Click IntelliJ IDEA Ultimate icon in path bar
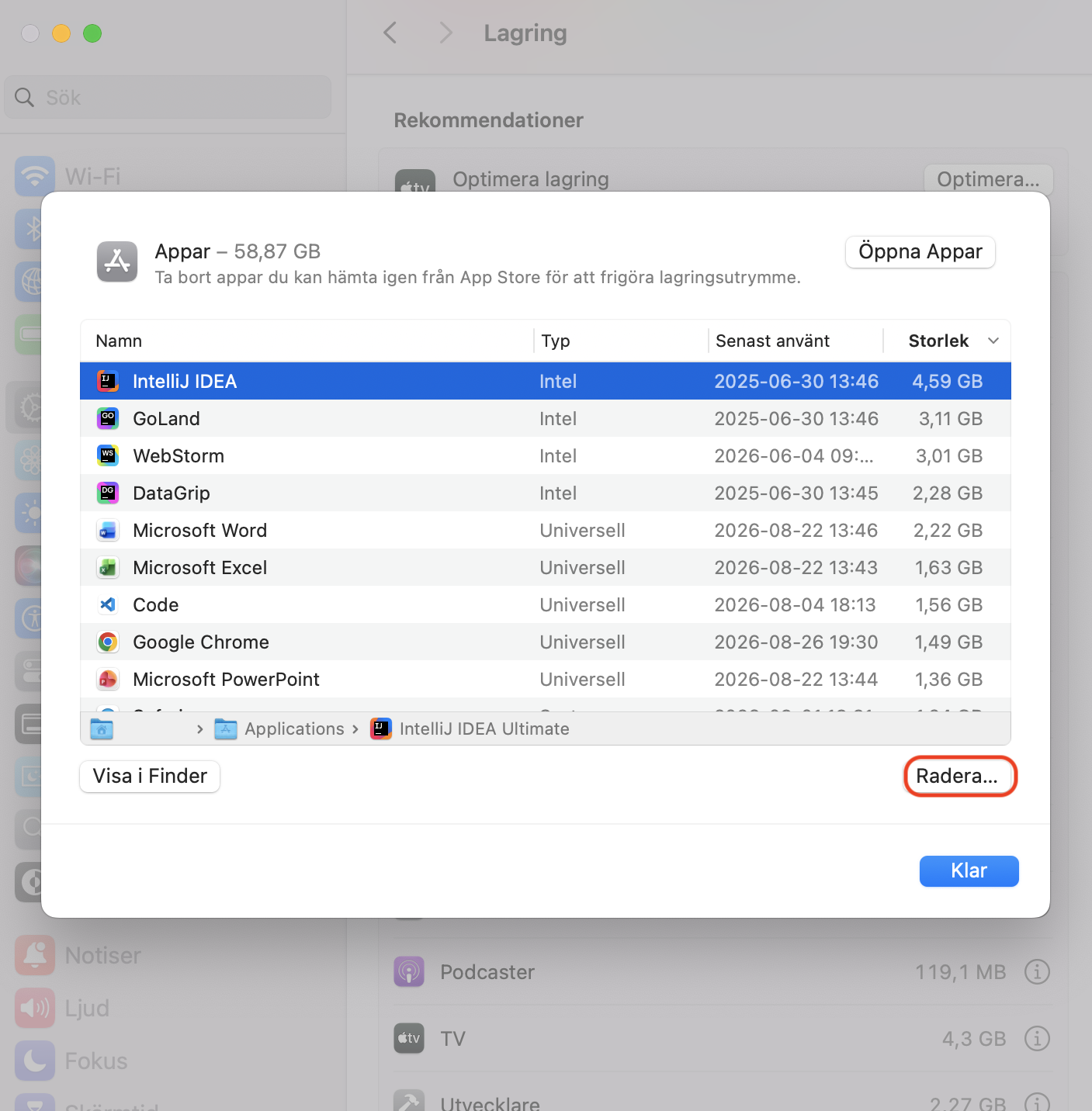 (x=381, y=729)
